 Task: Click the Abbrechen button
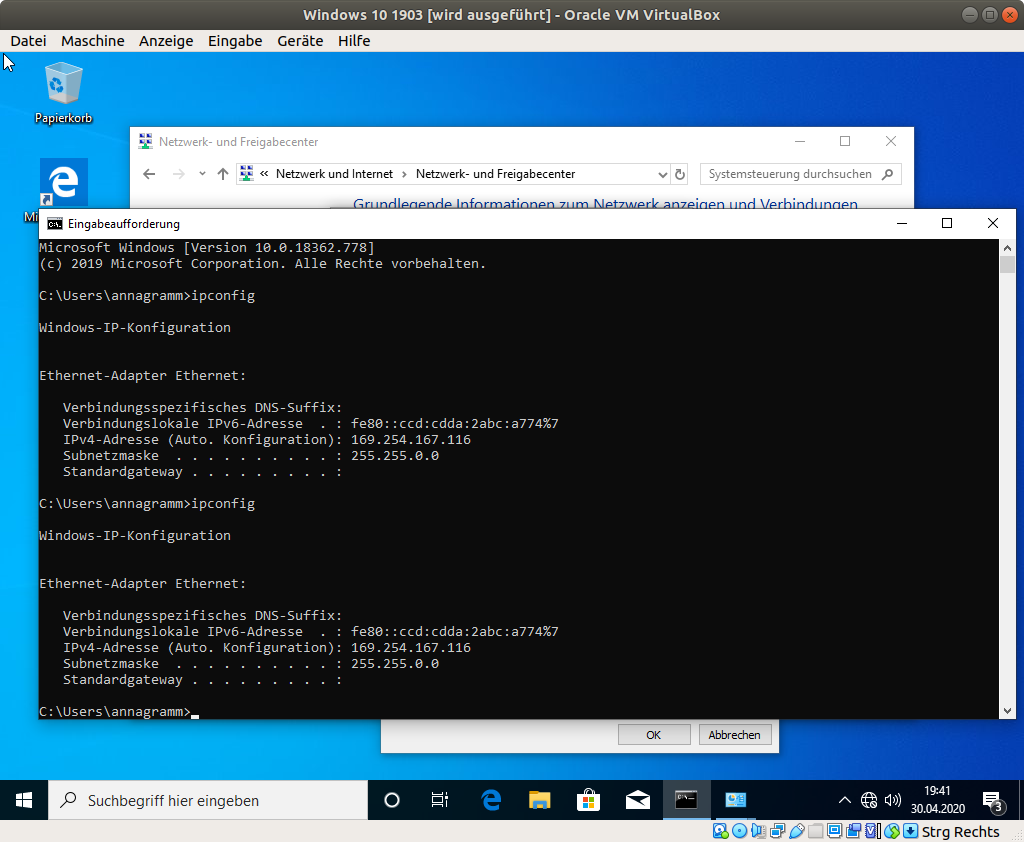(735, 735)
